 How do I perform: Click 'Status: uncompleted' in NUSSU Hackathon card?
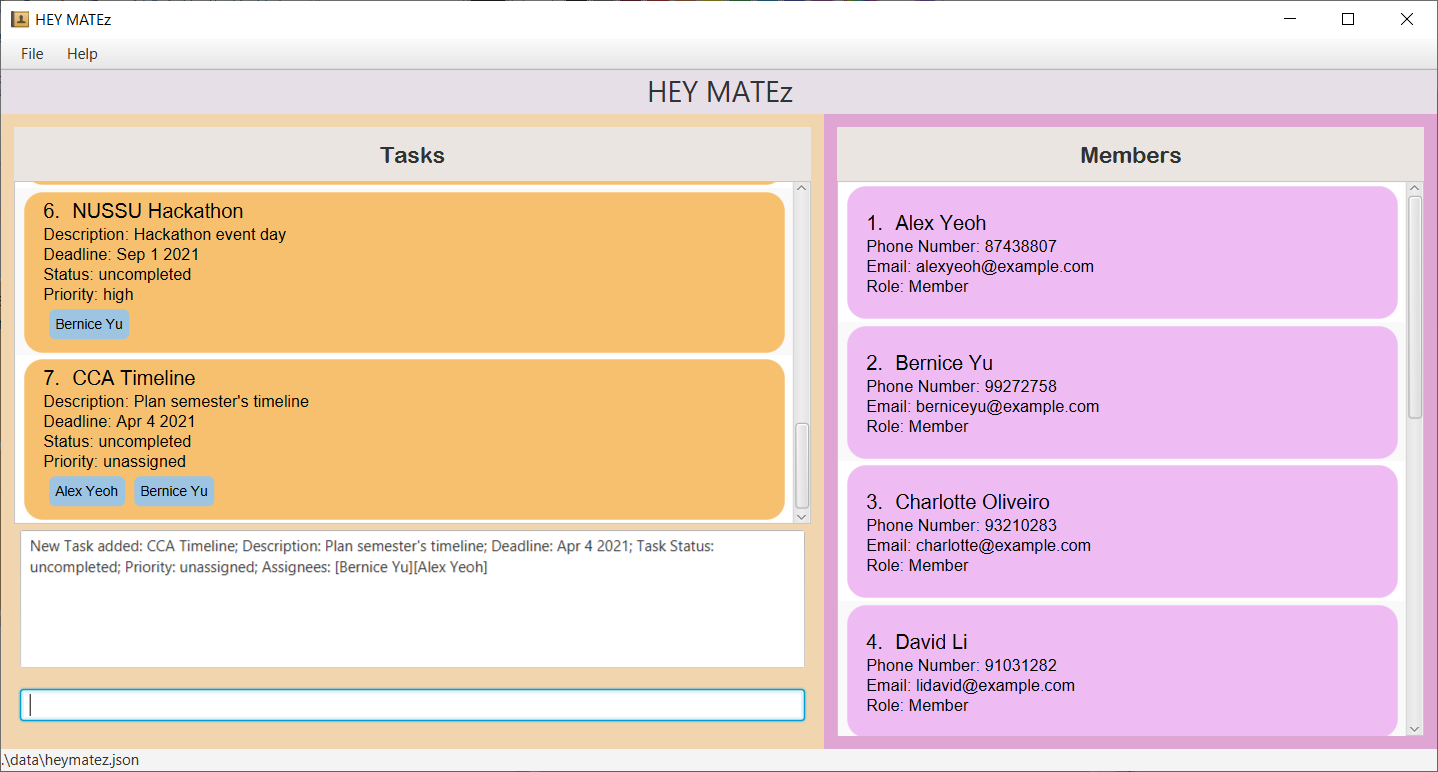117,275
